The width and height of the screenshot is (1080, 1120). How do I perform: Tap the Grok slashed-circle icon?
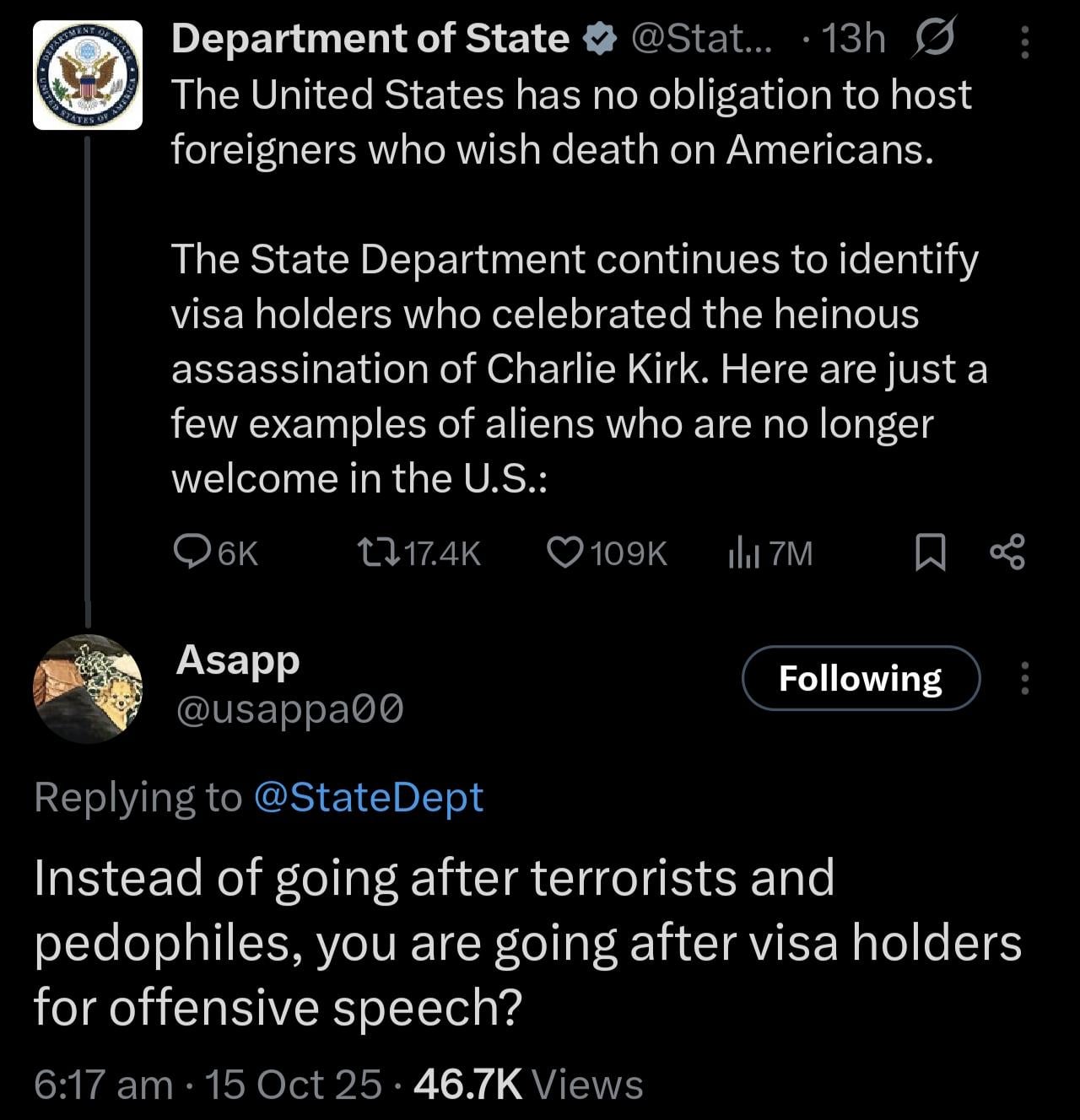click(932, 40)
